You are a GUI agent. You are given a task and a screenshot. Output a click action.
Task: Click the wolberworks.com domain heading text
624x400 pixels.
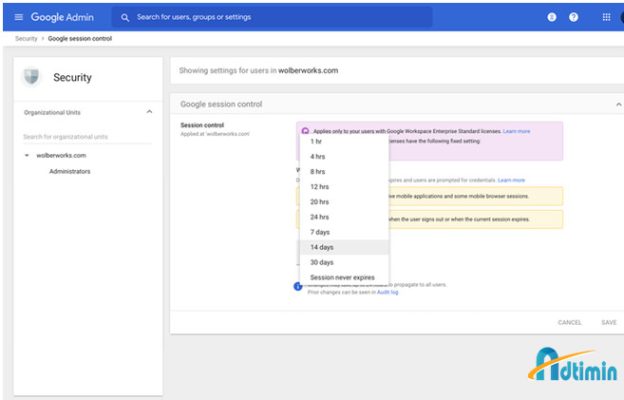308,70
